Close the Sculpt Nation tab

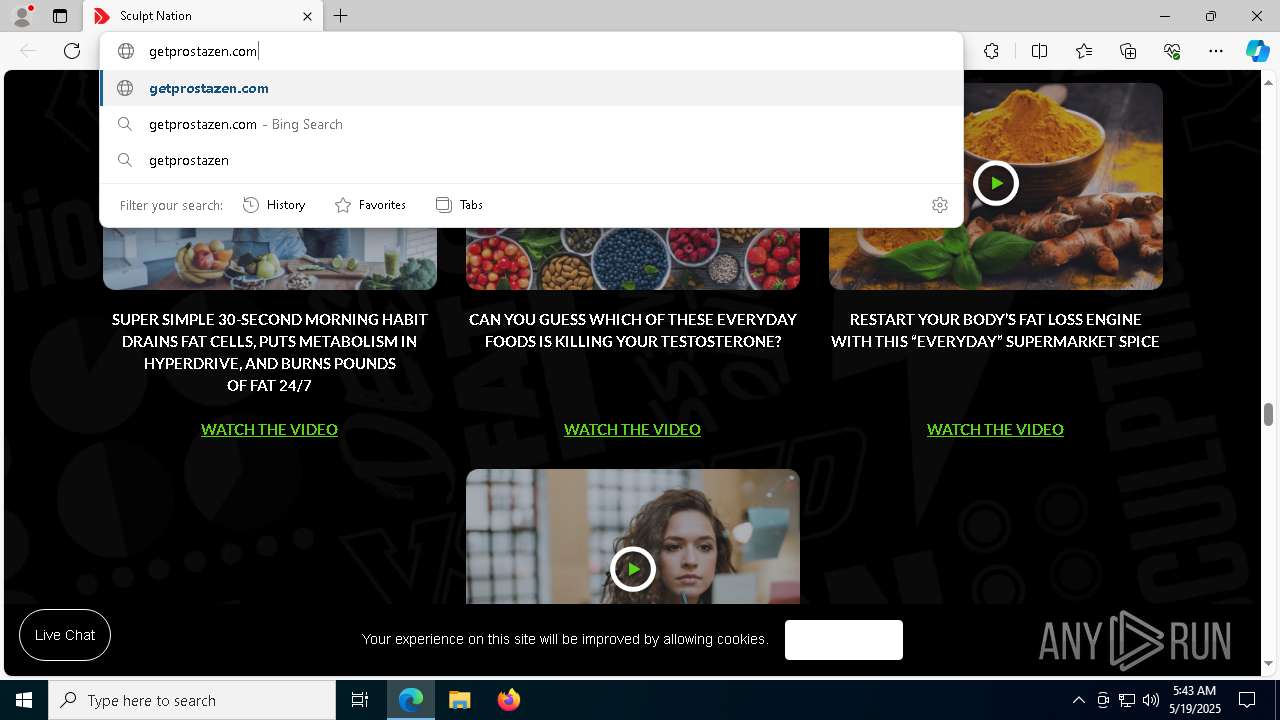tap(307, 16)
